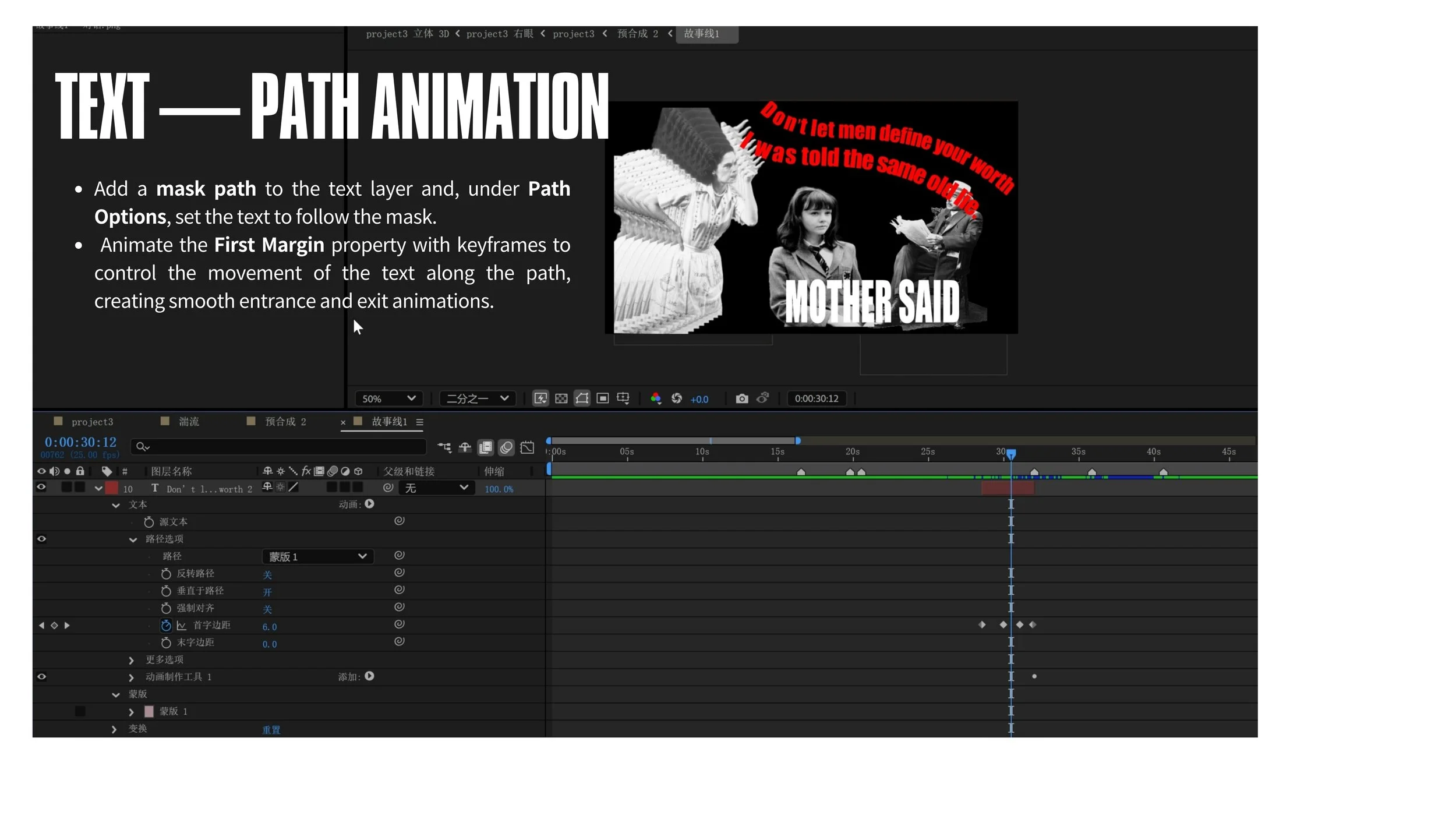
Task: Open the 蒙版 1 path dropdown
Action: tap(317, 557)
